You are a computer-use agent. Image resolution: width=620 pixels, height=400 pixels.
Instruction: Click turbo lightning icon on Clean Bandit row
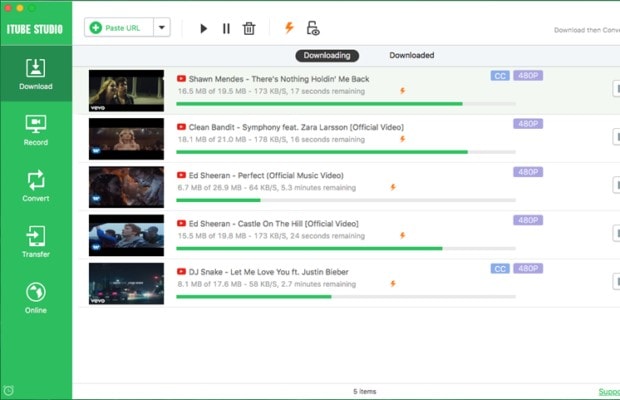(x=403, y=139)
